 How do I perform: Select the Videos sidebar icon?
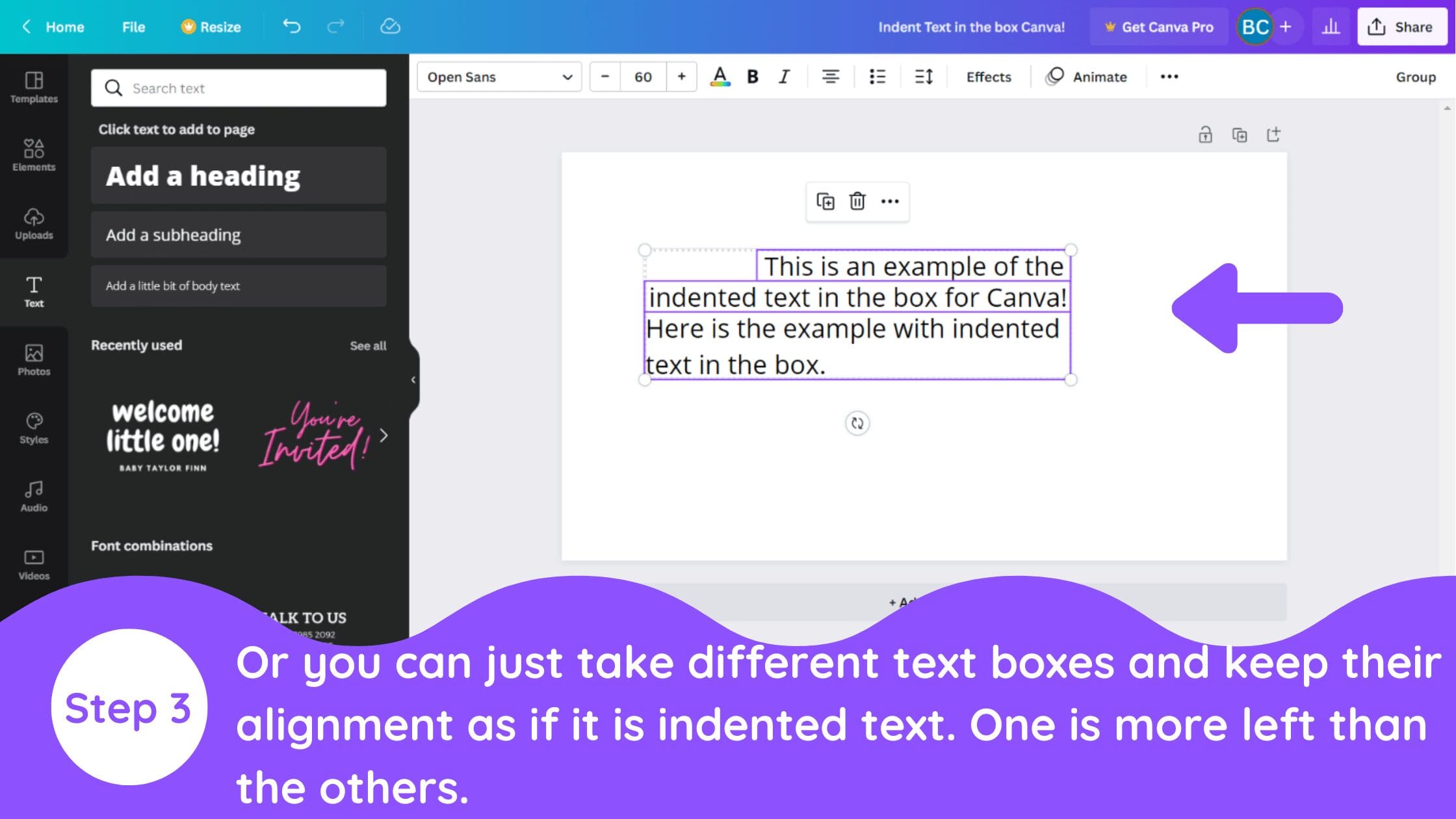pos(33,560)
